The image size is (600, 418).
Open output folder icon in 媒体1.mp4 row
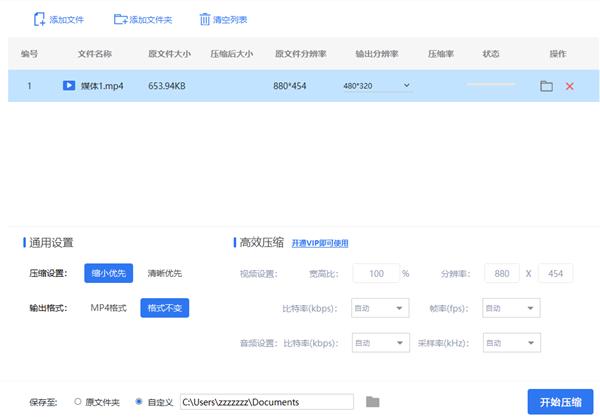pos(546,86)
